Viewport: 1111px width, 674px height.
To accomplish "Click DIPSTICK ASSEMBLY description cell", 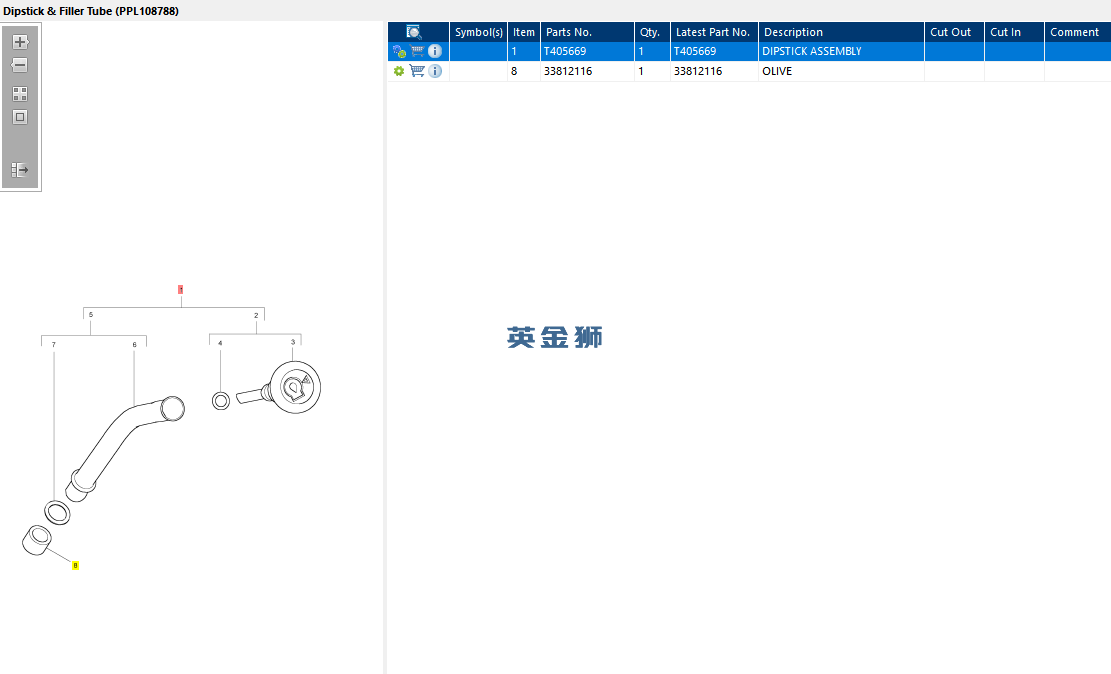I will [x=841, y=51].
